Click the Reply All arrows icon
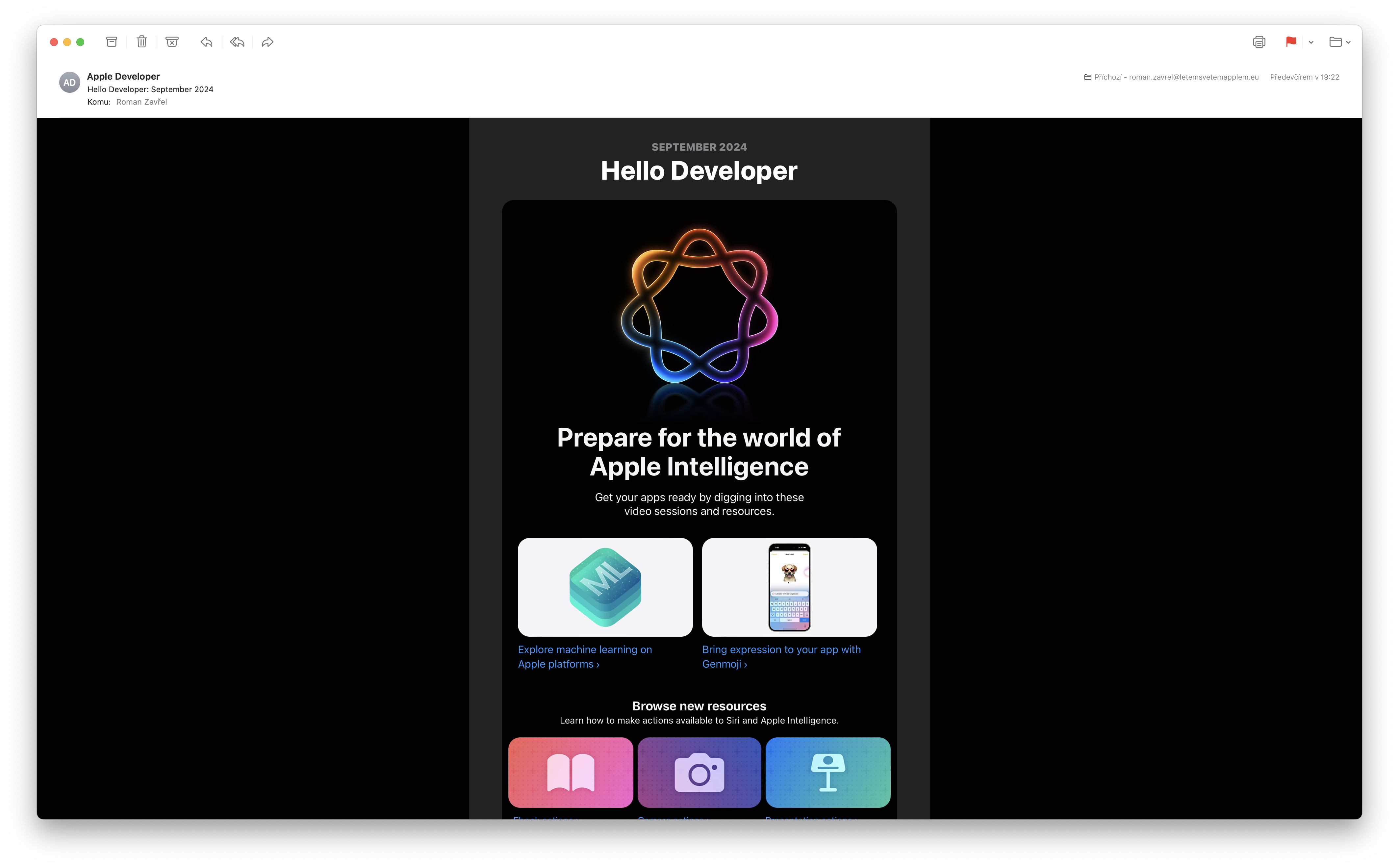Screen dimensions: 1399x868 coord(237,42)
